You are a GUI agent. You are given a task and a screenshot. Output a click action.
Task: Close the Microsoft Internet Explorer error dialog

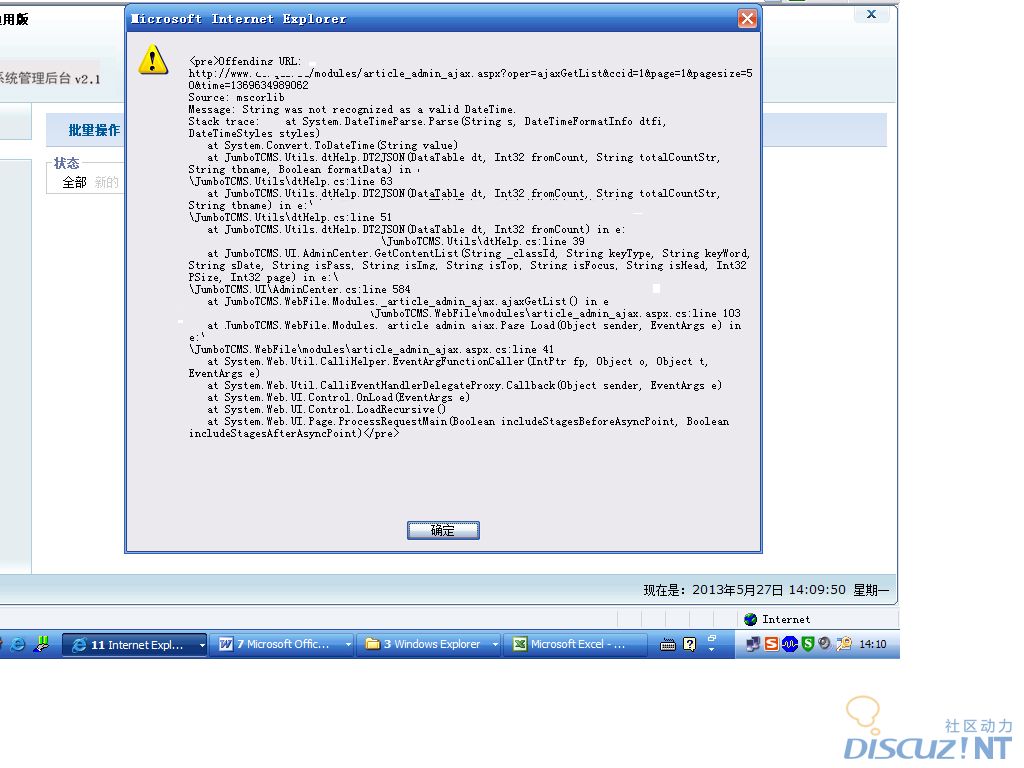point(747,19)
